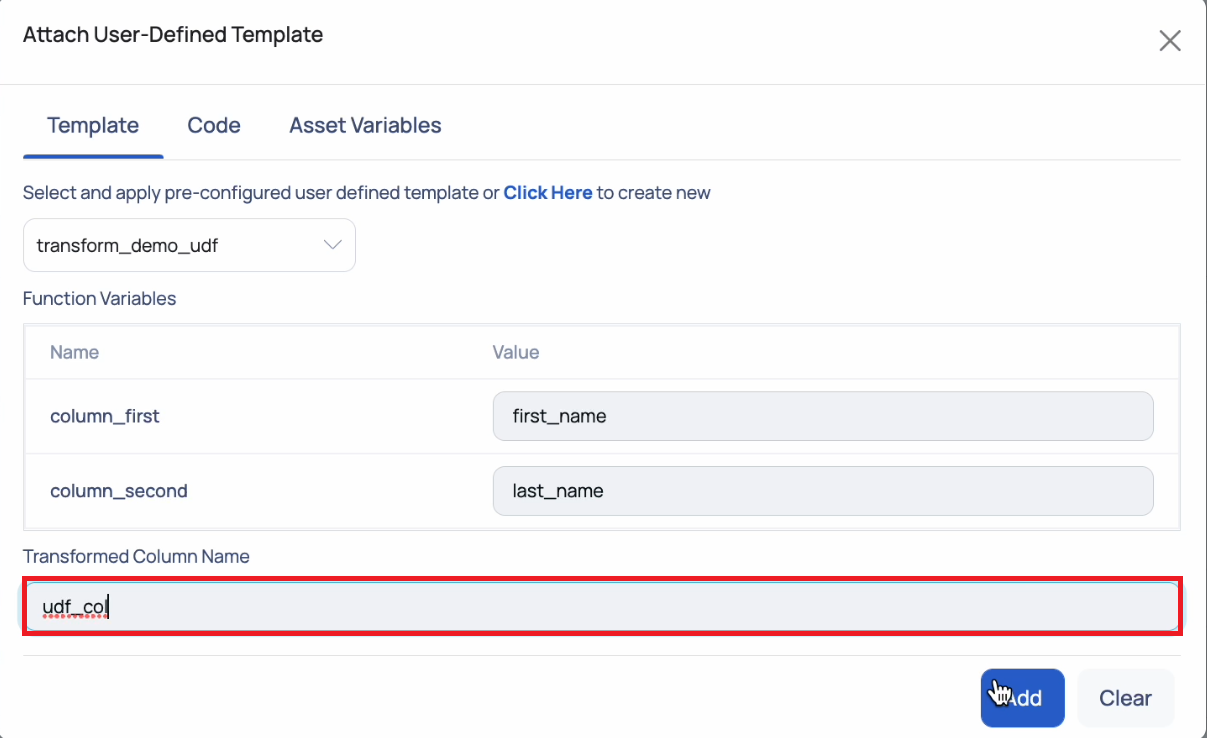Image resolution: width=1207 pixels, height=738 pixels.
Task: Select the column_first variable name cell
Action: pos(105,416)
